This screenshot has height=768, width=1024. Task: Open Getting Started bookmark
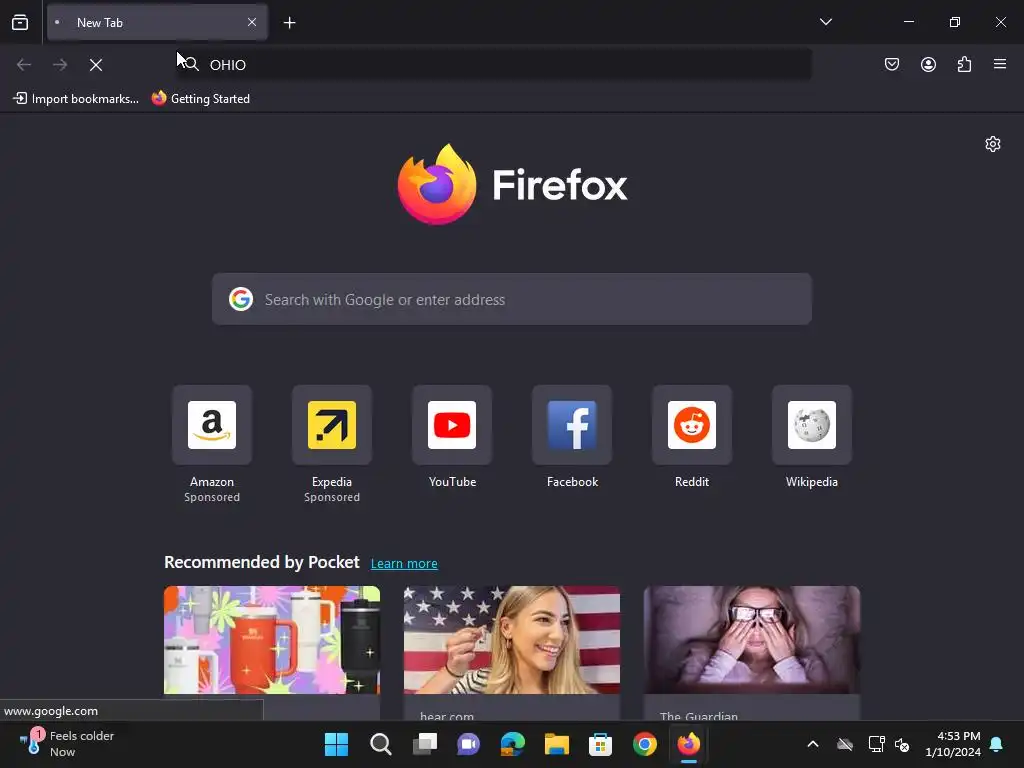coord(201,99)
